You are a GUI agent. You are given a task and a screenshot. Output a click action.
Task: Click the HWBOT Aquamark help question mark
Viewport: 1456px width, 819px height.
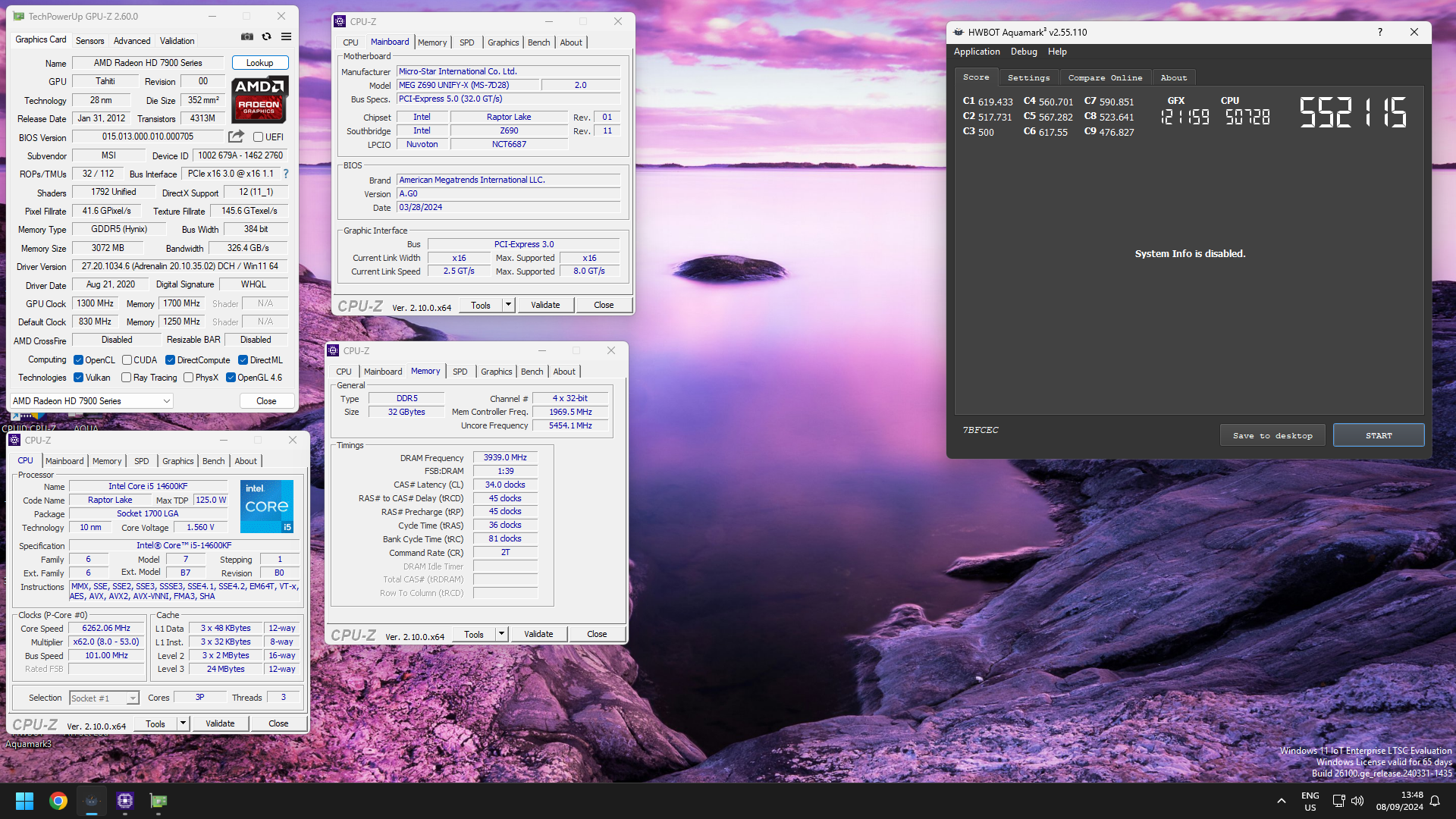[x=1380, y=32]
